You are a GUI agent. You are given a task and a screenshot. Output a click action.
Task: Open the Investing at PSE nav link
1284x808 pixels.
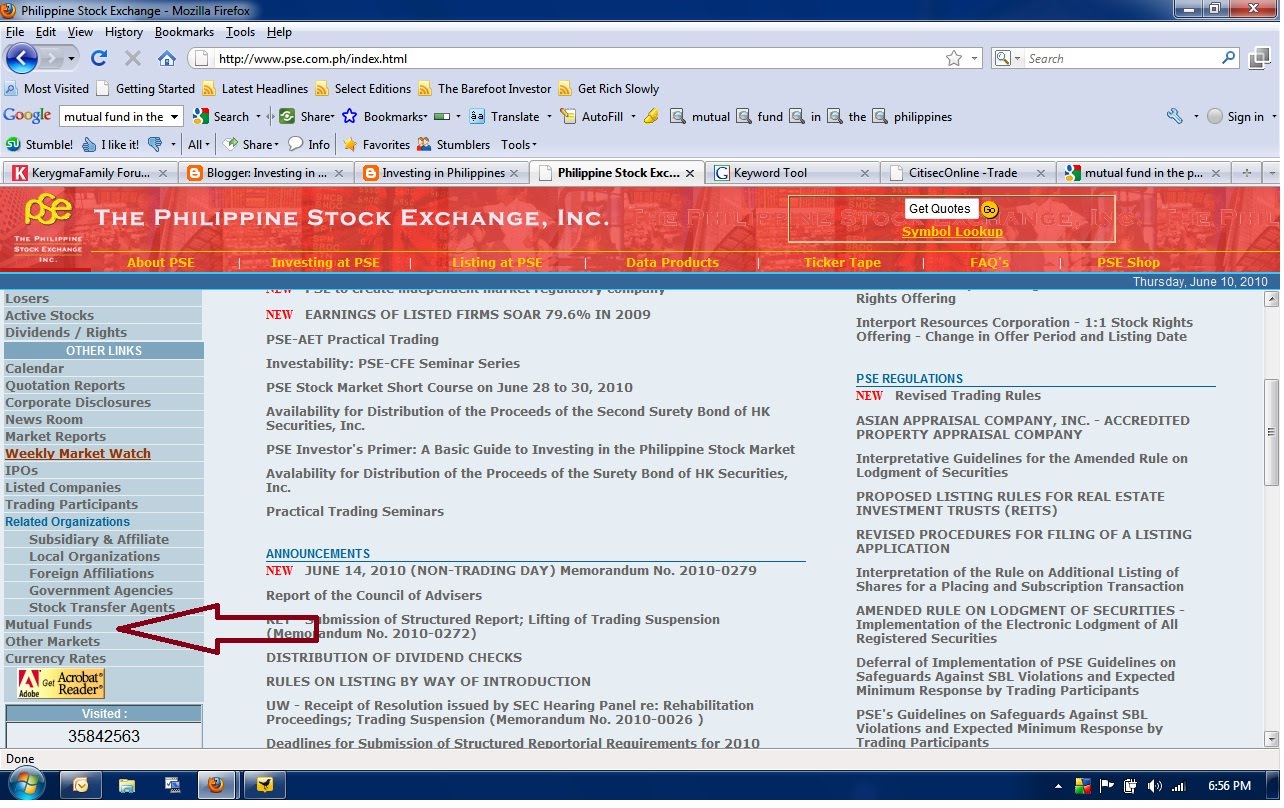coord(325,263)
